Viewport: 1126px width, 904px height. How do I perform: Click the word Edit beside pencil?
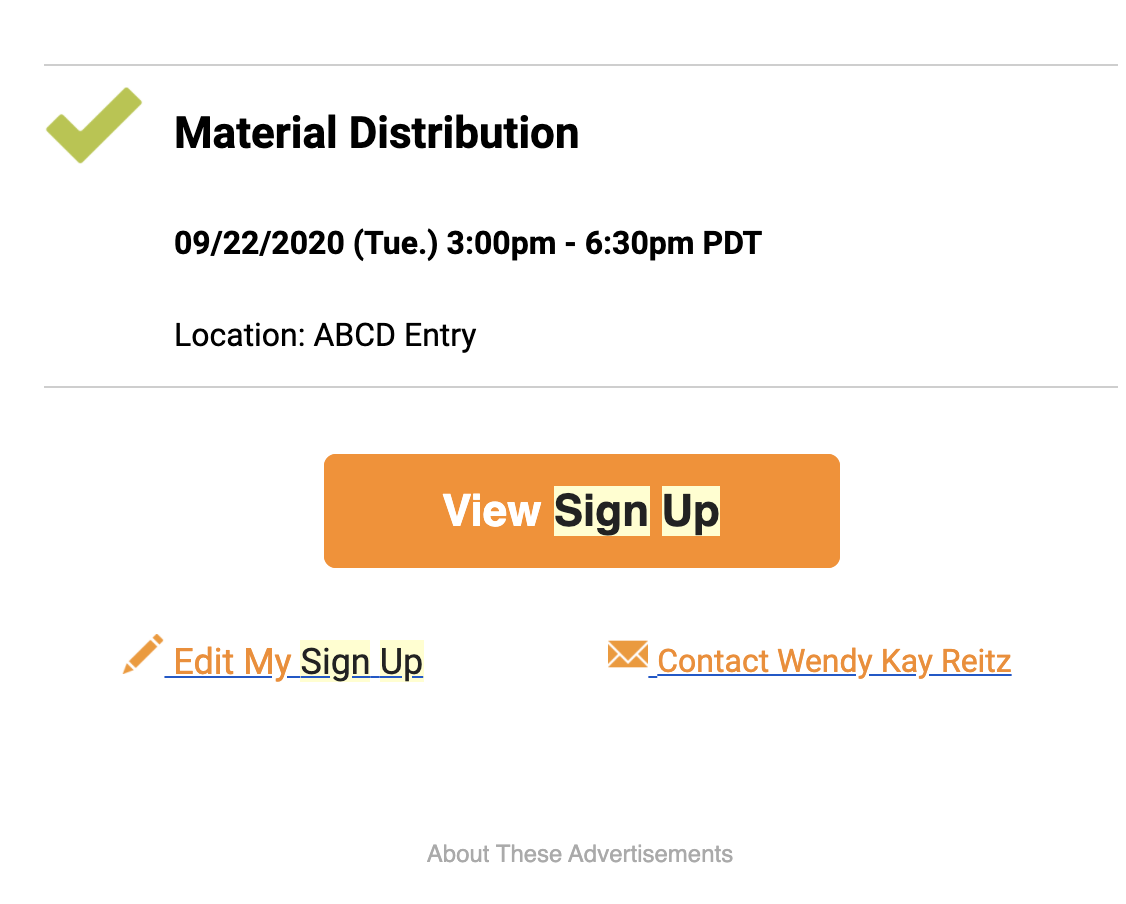(204, 661)
